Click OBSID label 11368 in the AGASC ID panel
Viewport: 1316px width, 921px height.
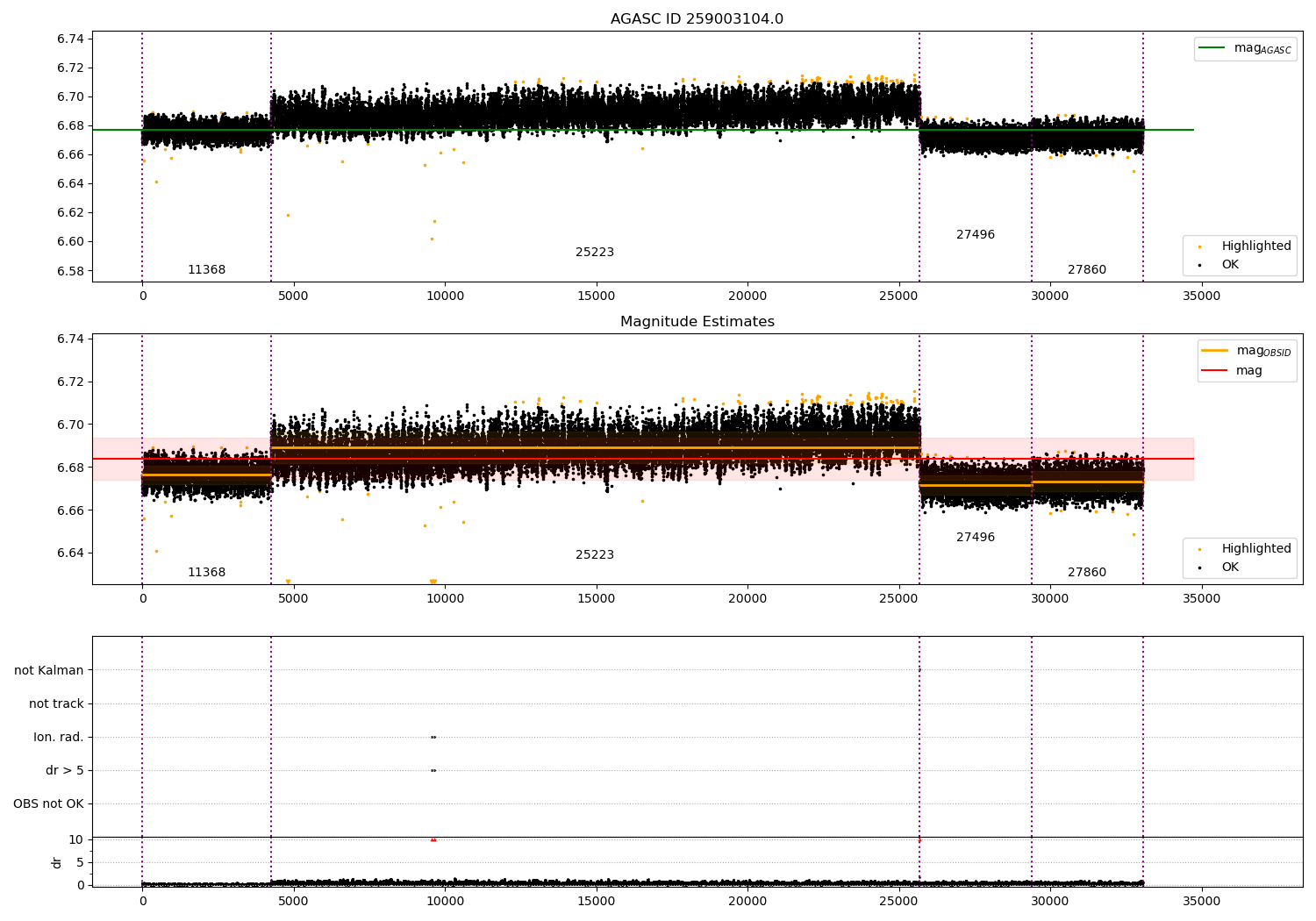(206, 270)
